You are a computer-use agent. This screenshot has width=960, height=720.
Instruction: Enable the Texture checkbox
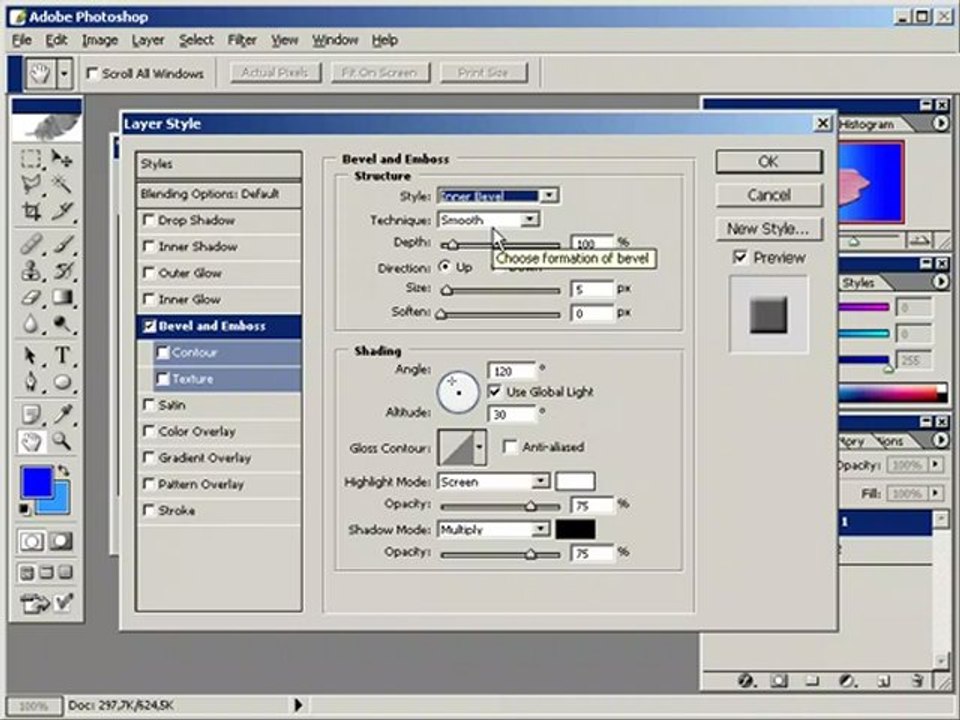point(163,379)
